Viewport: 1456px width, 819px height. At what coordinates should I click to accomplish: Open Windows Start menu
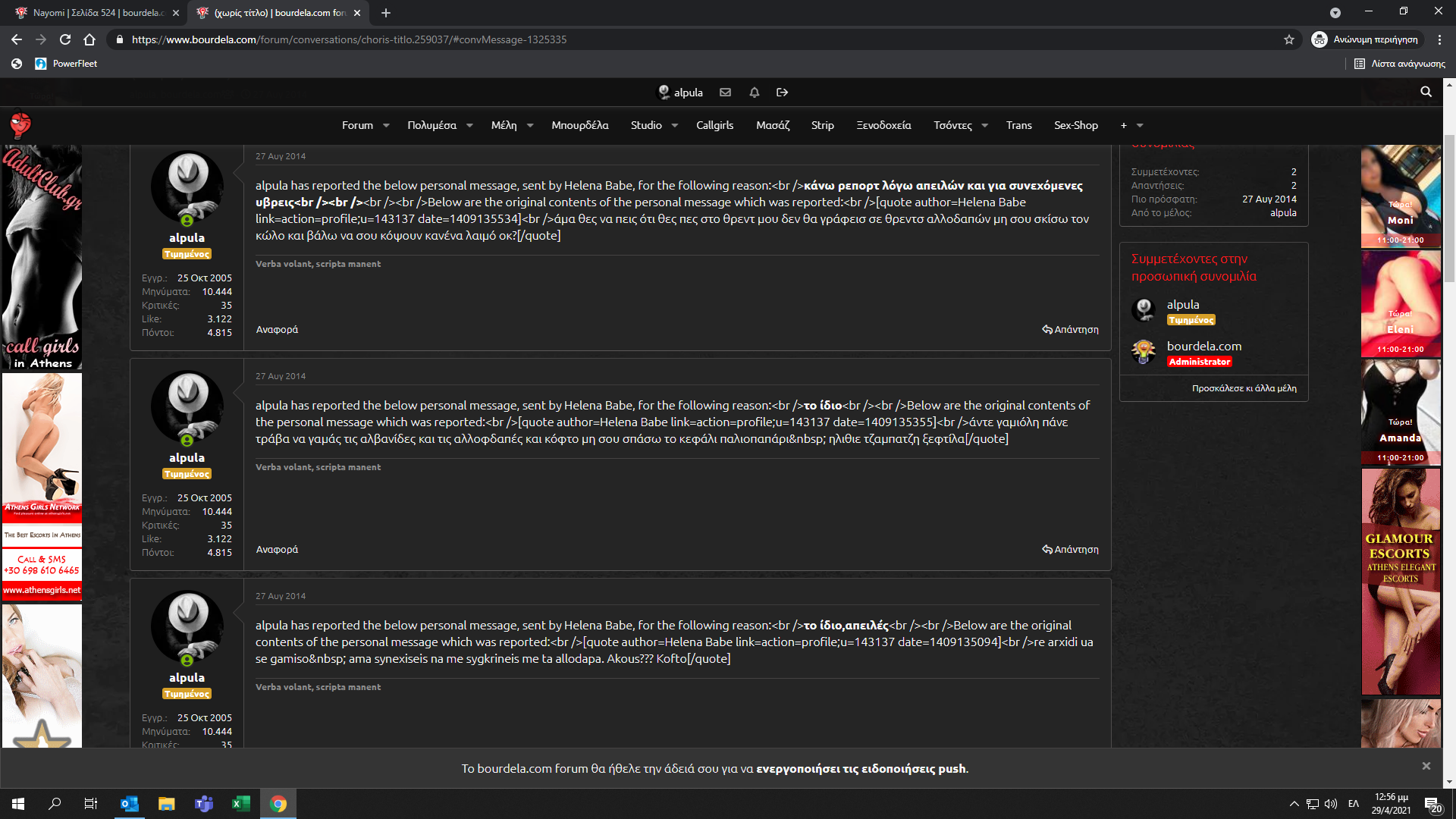tap(18, 804)
